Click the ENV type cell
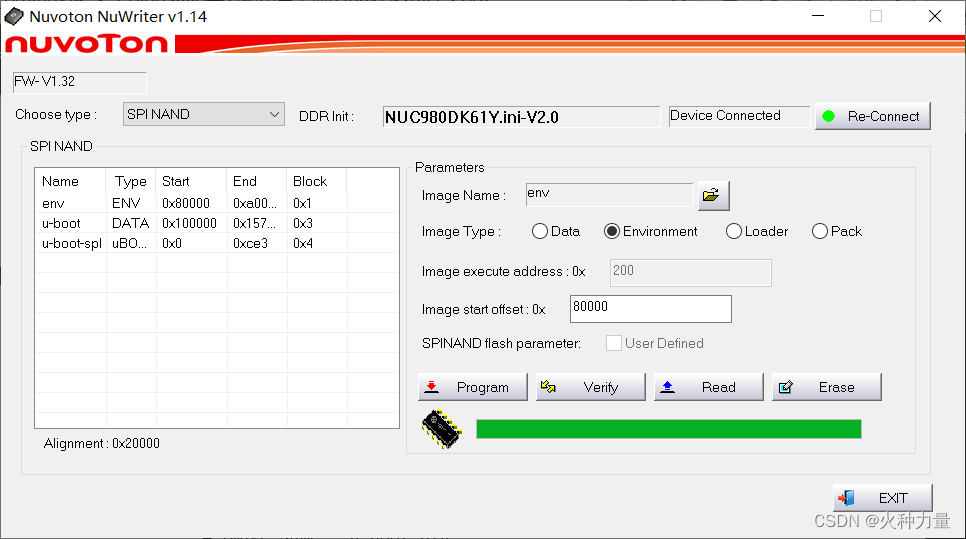Image resolution: width=966 pixels, height=539 pixels. (126, 203)
